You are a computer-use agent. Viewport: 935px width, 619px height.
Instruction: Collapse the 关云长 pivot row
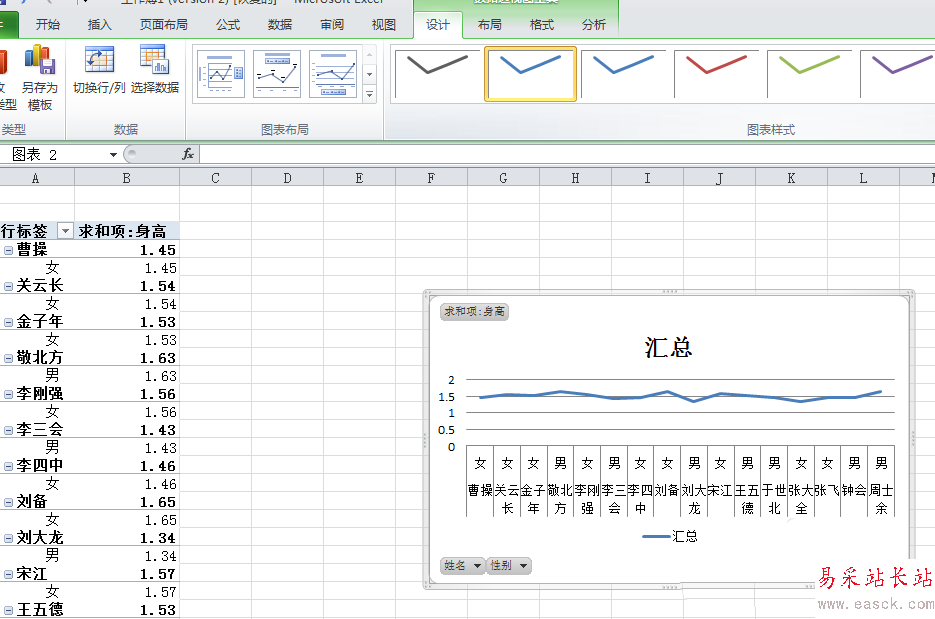[8, 286]
